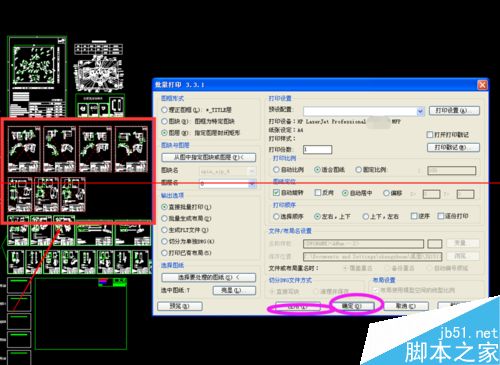Select 上下,左右 print order option
500x365 pixels.
366,216
